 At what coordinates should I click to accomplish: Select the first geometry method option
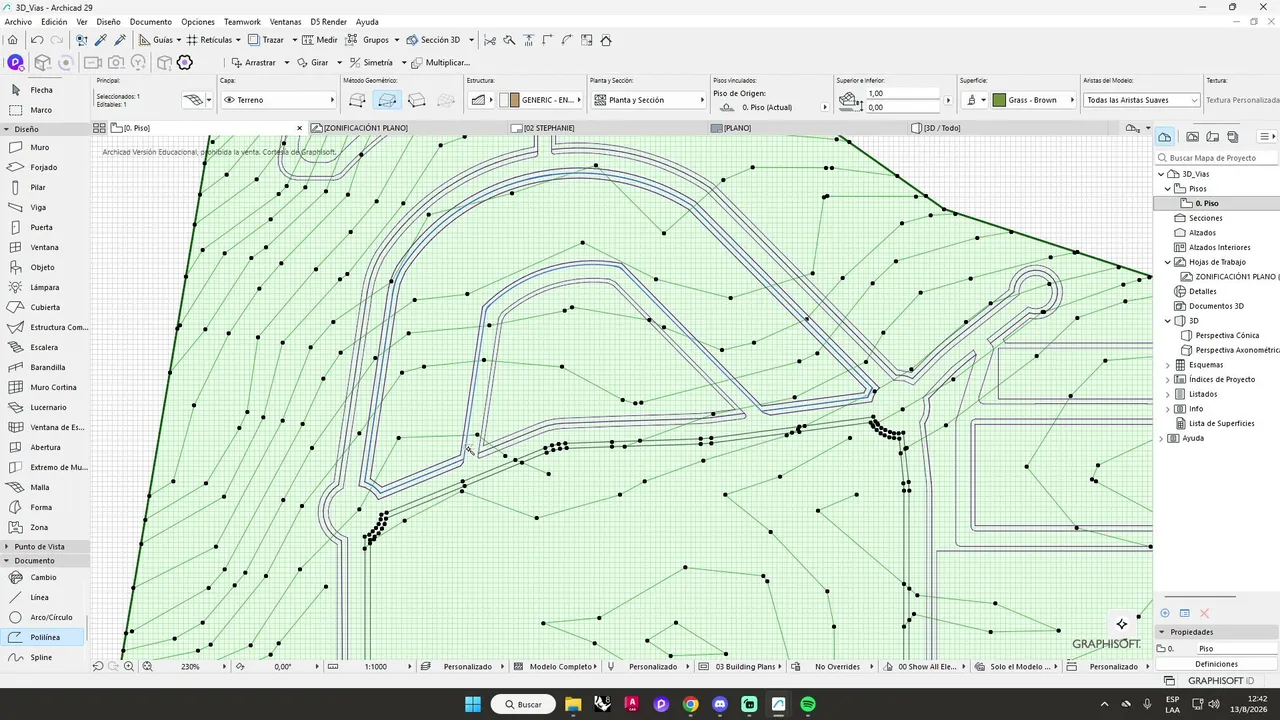[x=357, y=100]
